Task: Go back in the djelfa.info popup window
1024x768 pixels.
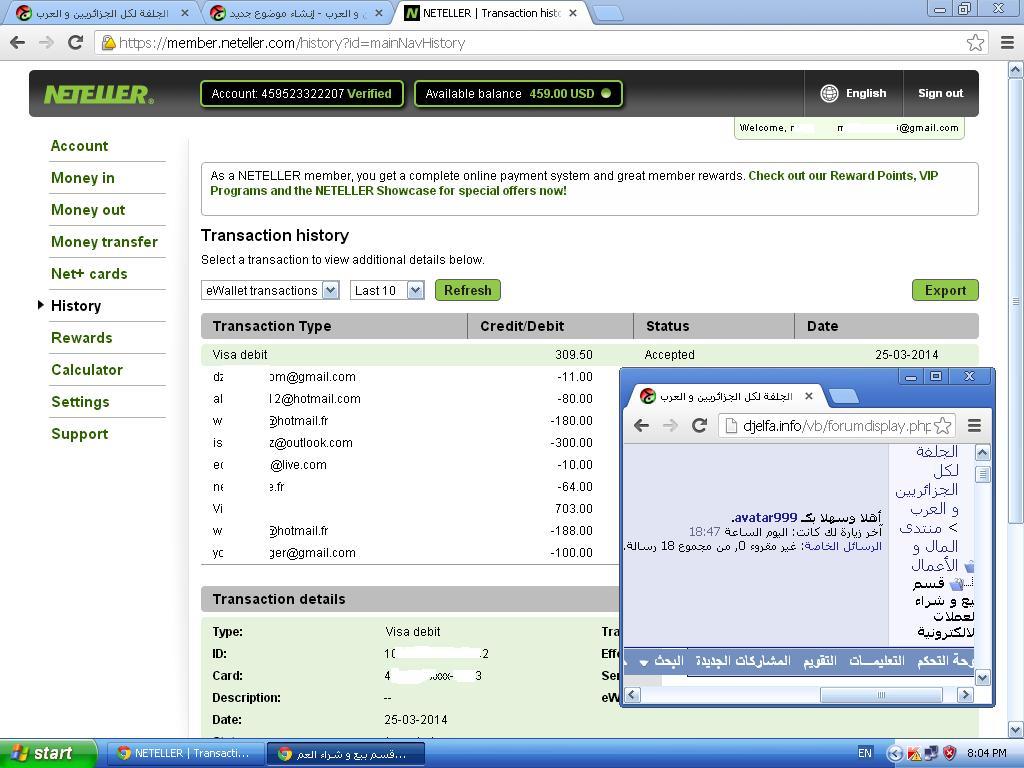Action: 641,426
